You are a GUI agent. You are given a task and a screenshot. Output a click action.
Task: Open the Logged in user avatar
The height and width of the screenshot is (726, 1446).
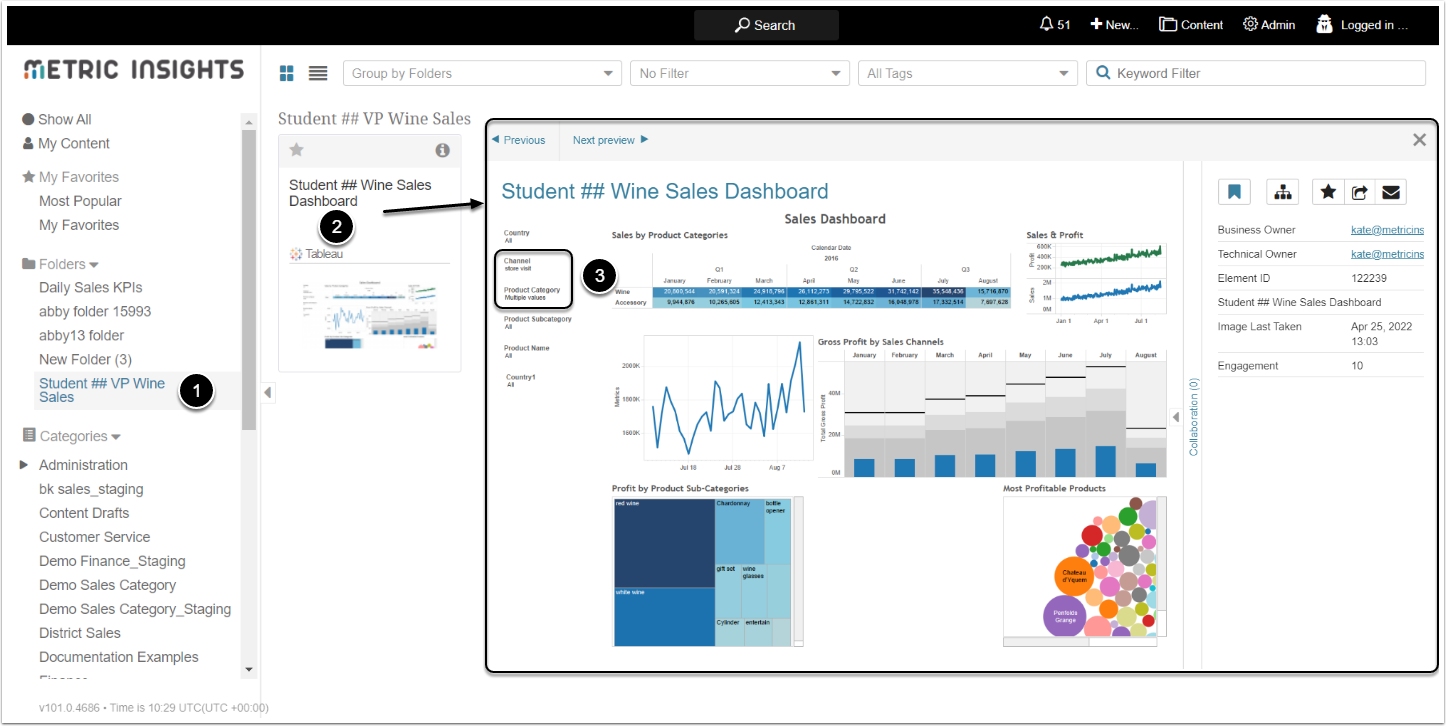click(1325, 25)
